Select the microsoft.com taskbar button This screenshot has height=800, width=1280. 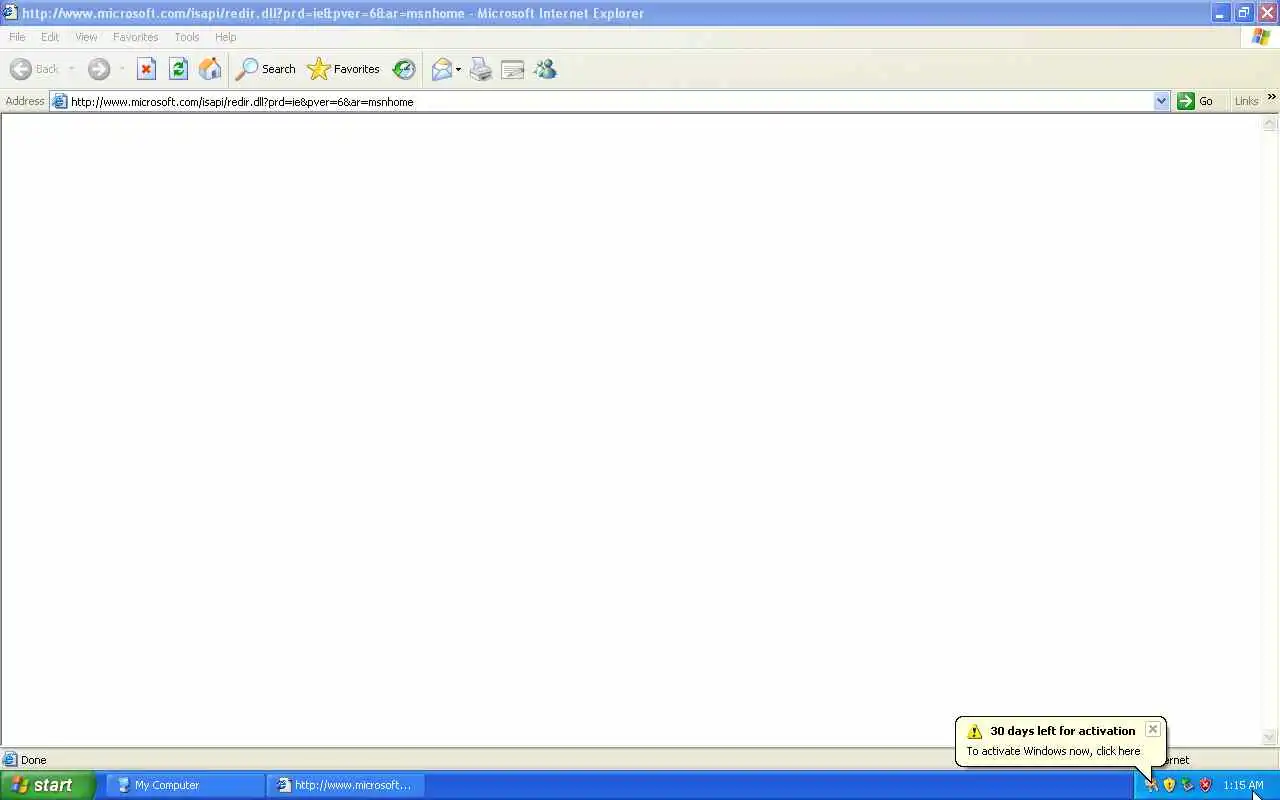tap(346, 785)
